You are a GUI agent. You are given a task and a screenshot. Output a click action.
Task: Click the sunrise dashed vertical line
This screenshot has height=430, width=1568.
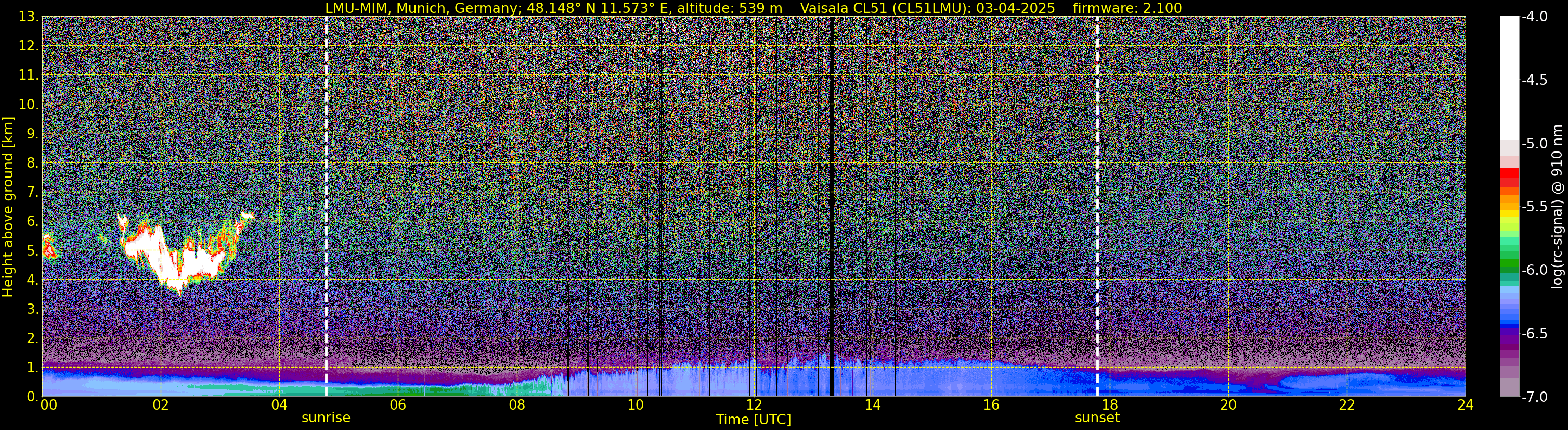click(x=326, y=207)
